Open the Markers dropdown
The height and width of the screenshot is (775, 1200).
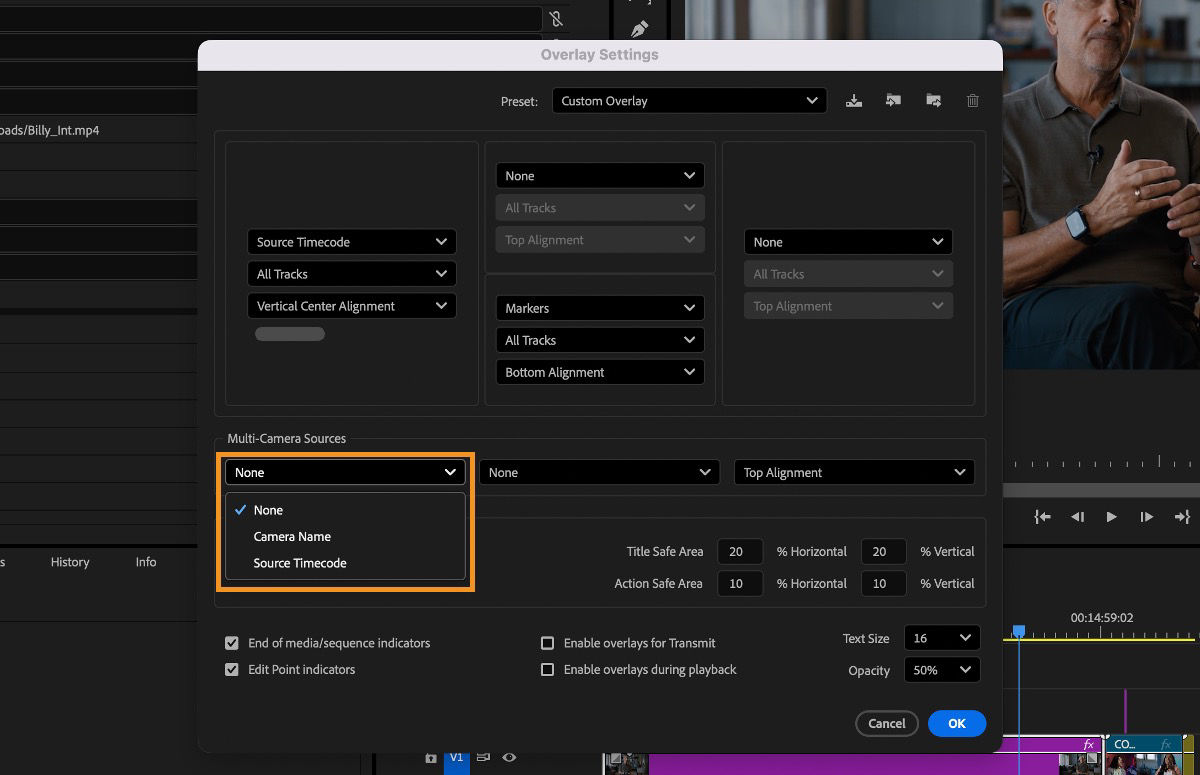(599, 308)
